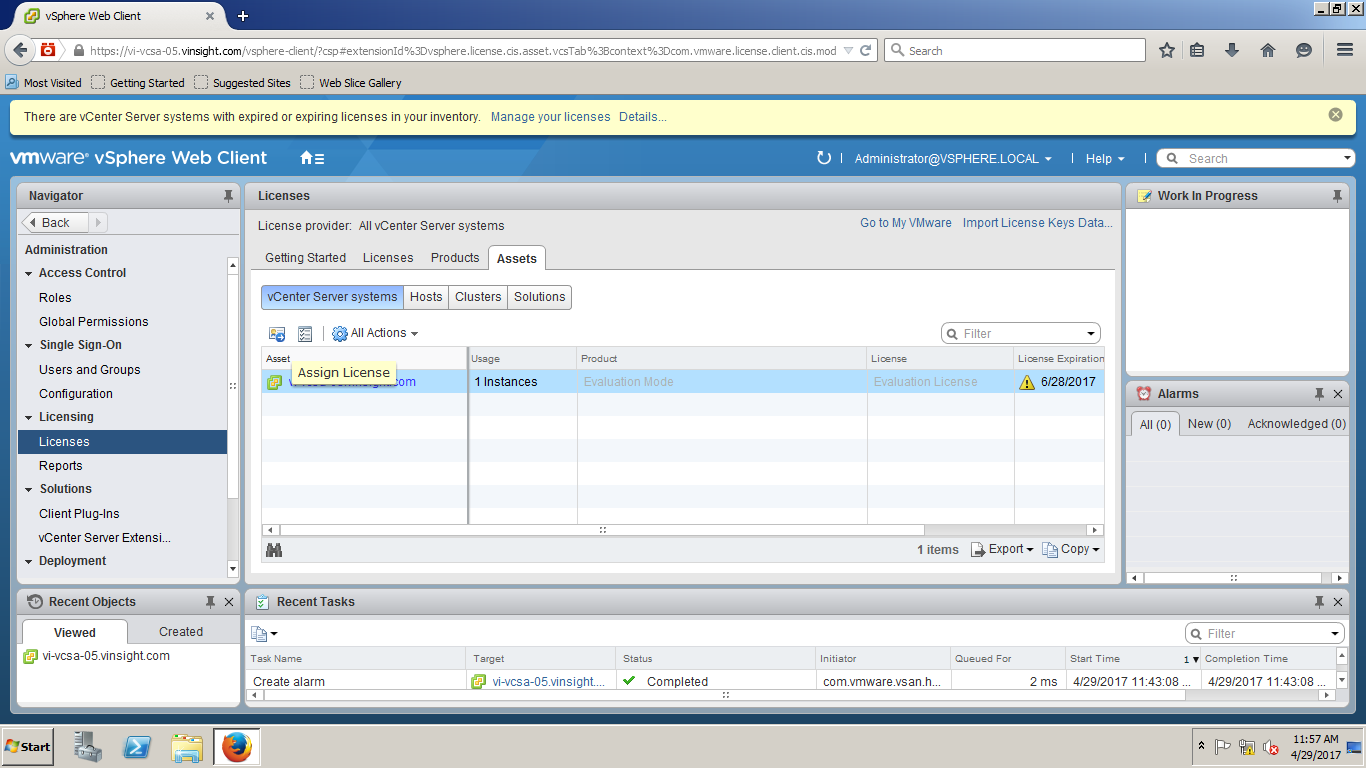Show New (0) alarms tab
Viewport: 1366px width, 768px height.
(1209, 424)
